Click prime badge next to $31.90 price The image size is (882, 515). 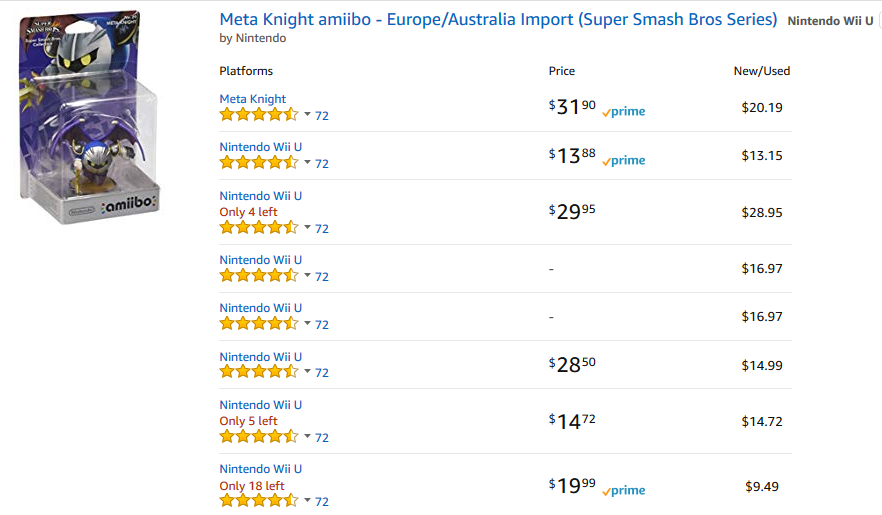coord(623,111)
